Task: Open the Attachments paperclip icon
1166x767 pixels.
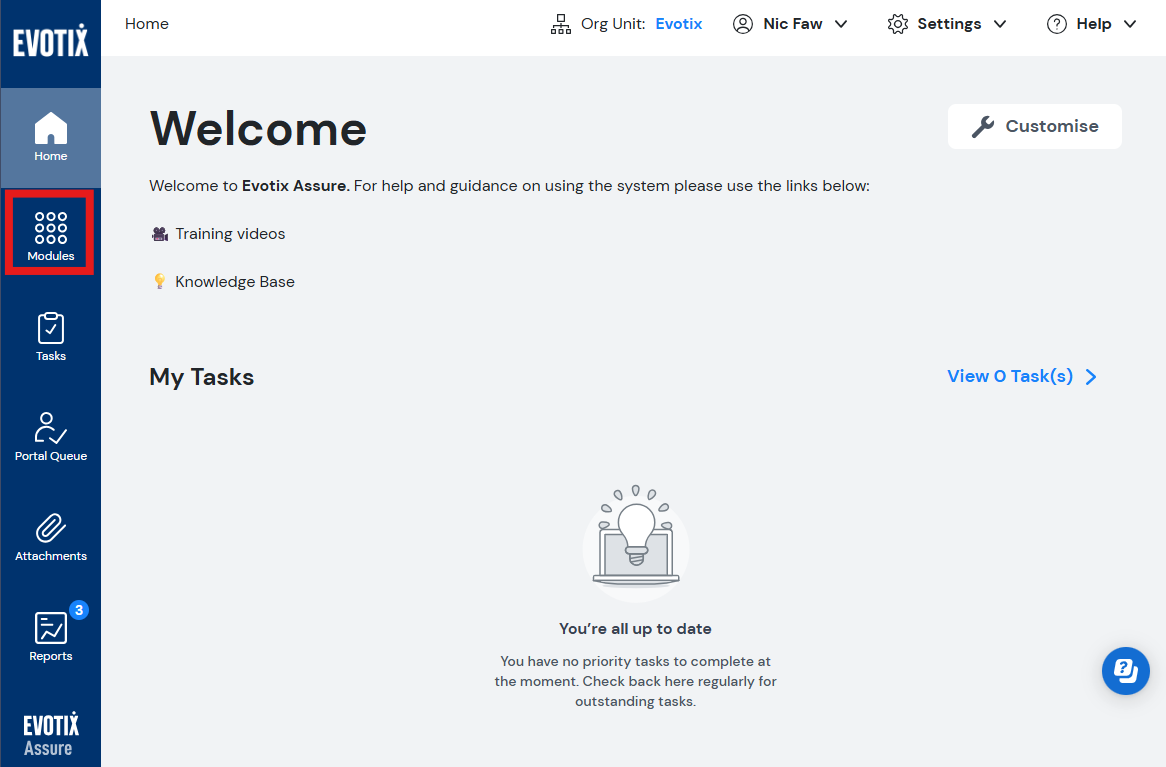Action: tap(51, 528)
